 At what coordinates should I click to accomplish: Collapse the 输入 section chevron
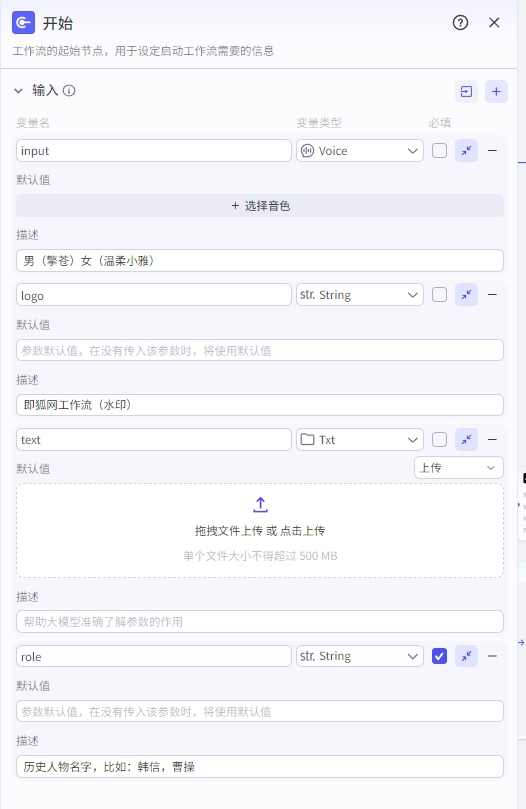[19, 91]
